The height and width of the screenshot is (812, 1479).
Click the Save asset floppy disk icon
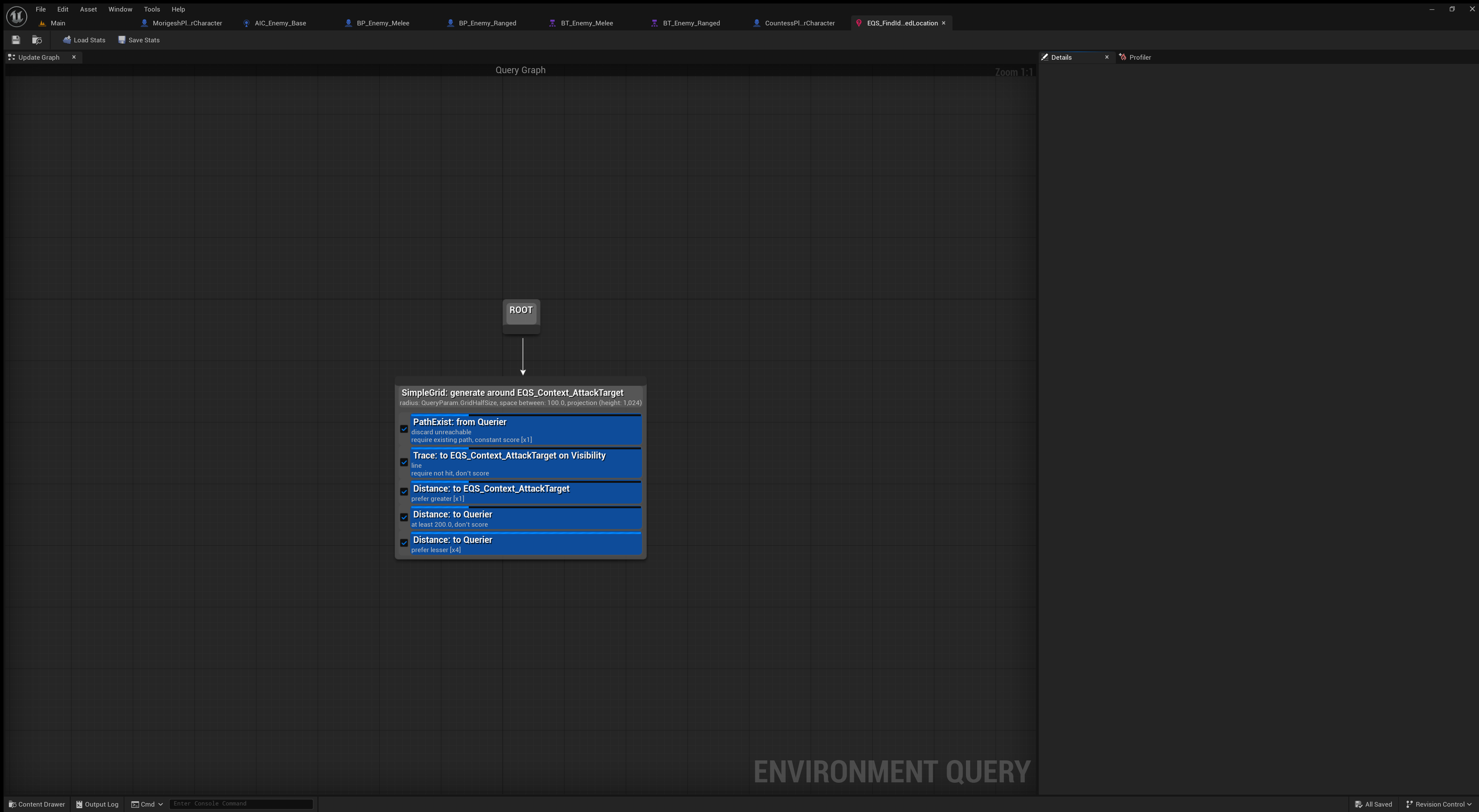tap(16, 40)
